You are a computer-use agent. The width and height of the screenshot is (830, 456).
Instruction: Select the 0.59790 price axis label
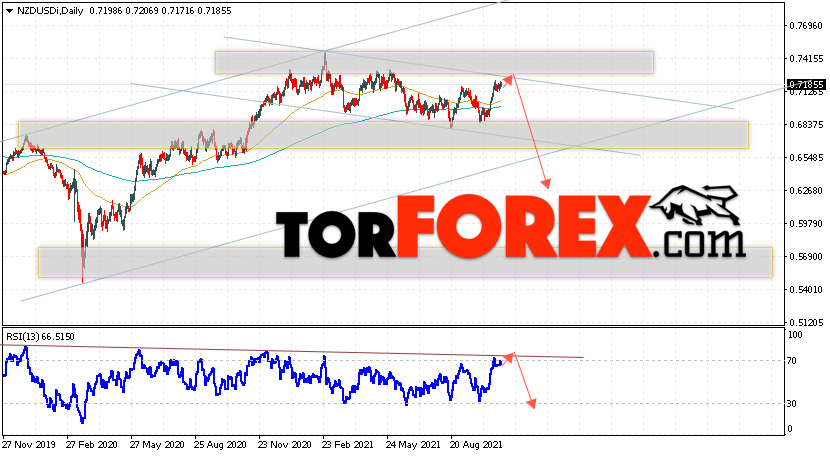pyautogui.click(x=806, y=223)
